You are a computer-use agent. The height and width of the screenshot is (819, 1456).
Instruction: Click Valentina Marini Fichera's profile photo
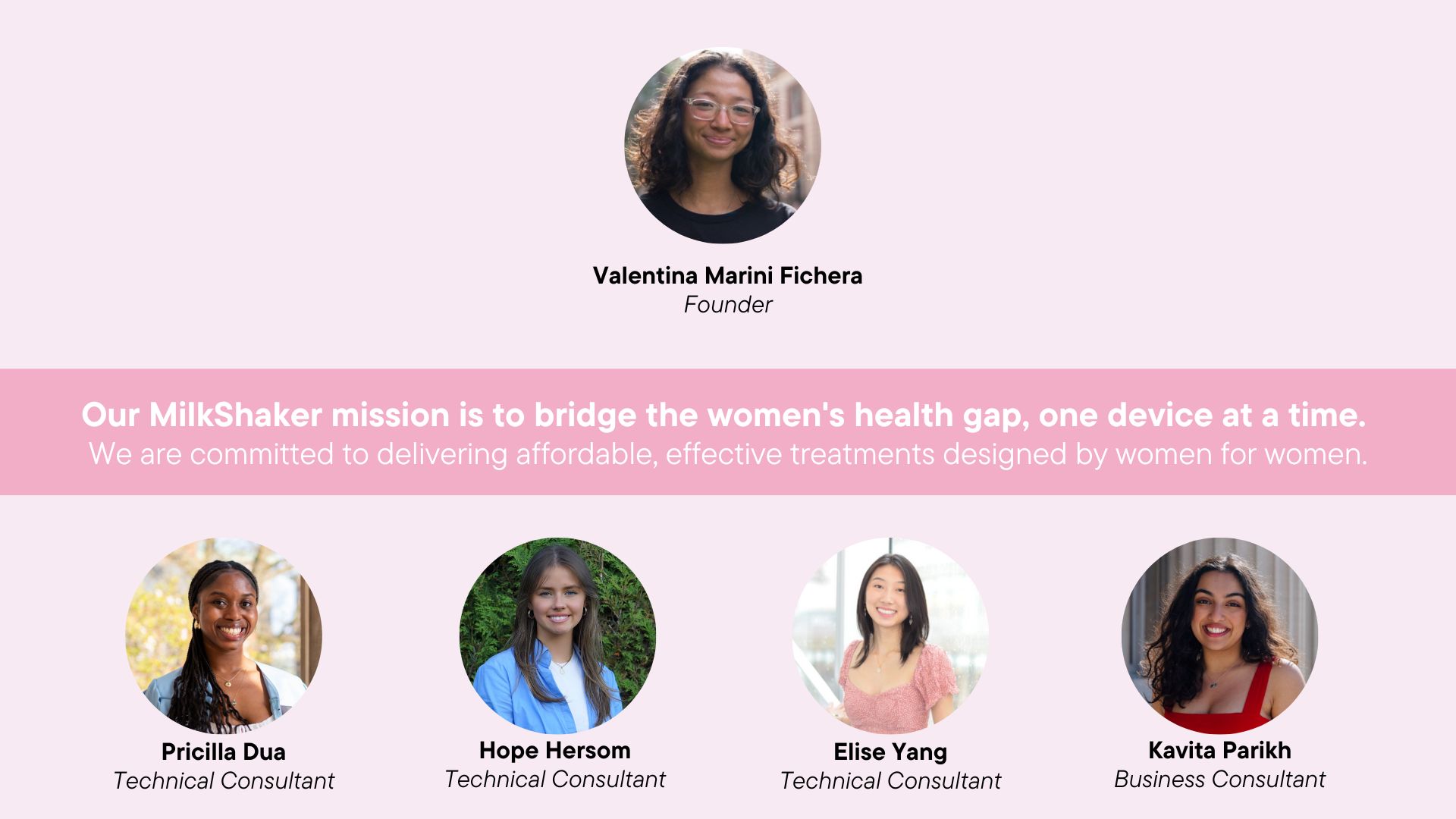coord(723,146)
